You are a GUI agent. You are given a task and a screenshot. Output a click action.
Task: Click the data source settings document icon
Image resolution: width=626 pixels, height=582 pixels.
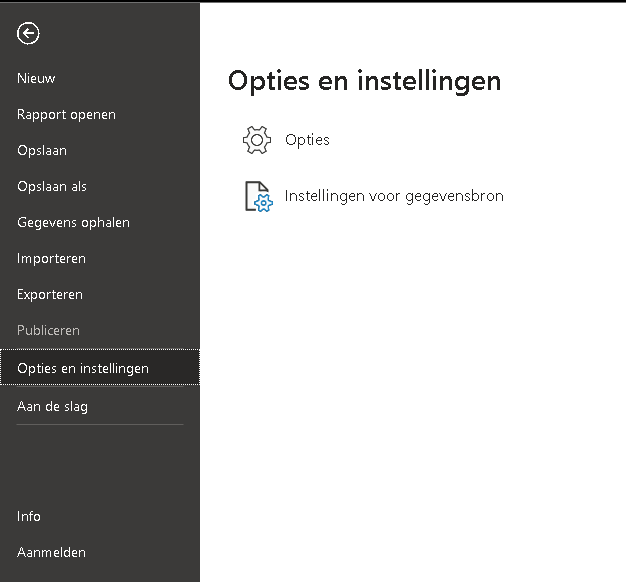click(x=257, y=196)
